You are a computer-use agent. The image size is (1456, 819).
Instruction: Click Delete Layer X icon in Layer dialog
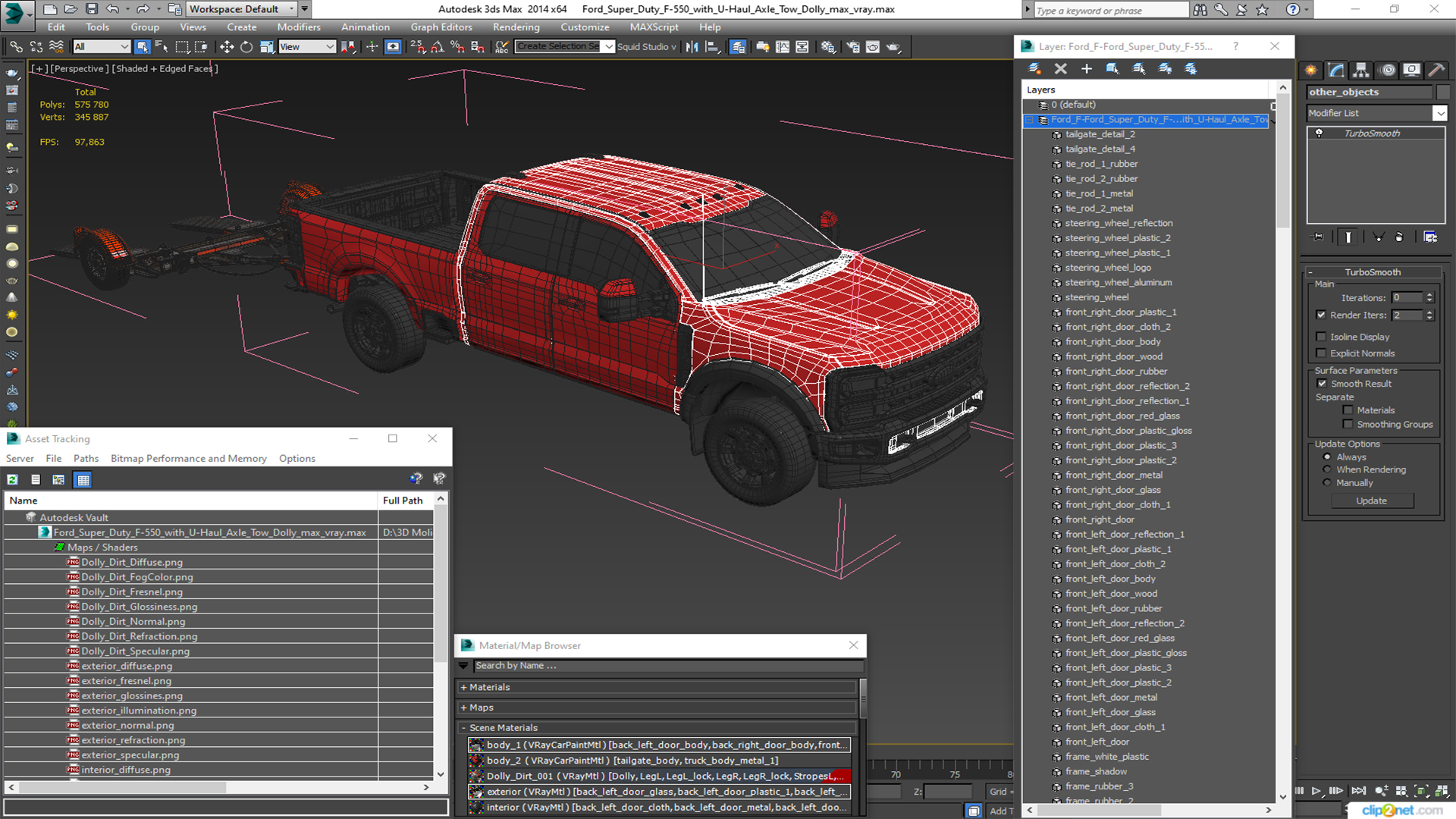coord(1061,69)
